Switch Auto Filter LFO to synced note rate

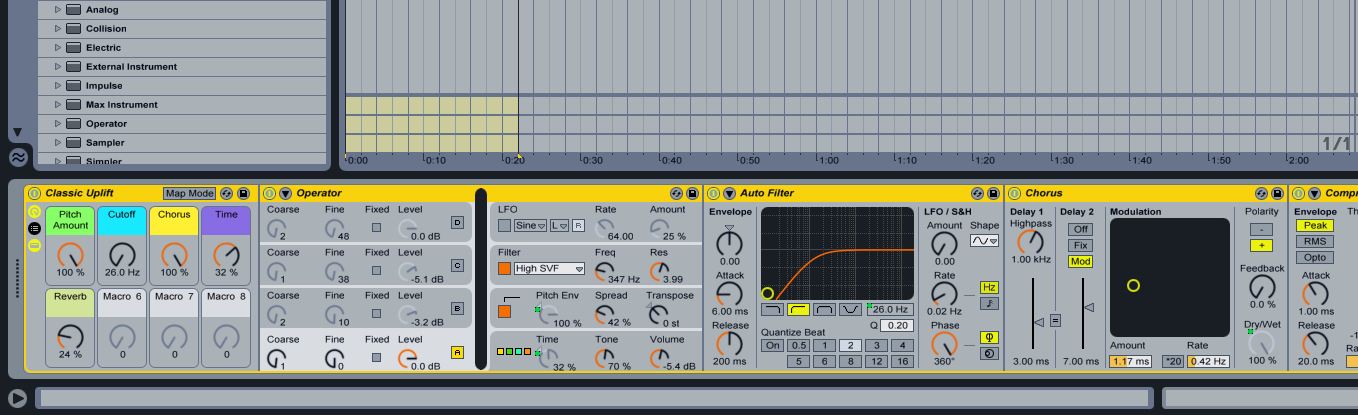989,303
